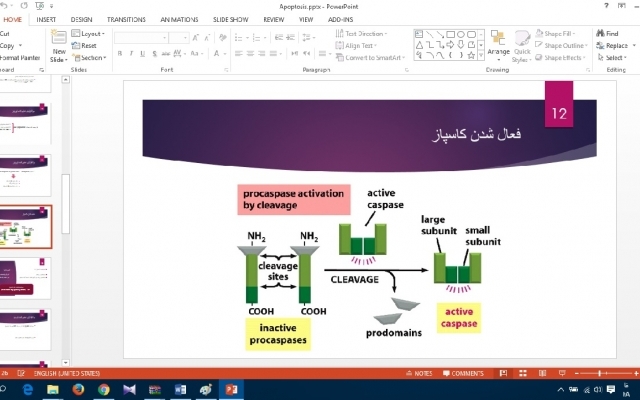Screen dimensions: 640x400
Task: Toggle Center paragraph alignment
Action: 250,53
